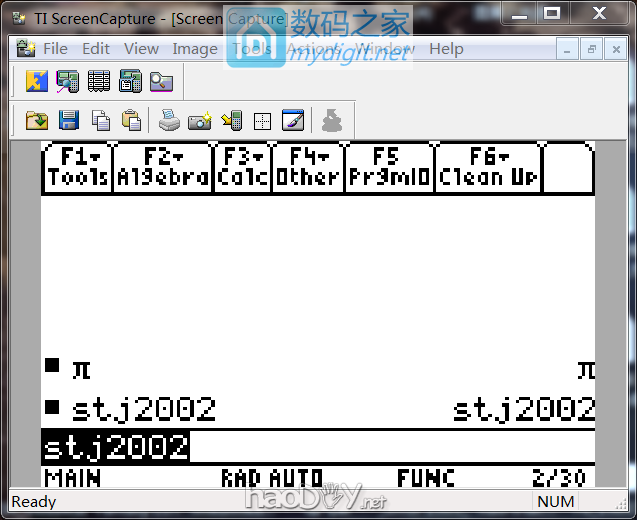Expand the F1 Tools calculator menu
Viewport: 637px width, 520px height.
point(78,167)
